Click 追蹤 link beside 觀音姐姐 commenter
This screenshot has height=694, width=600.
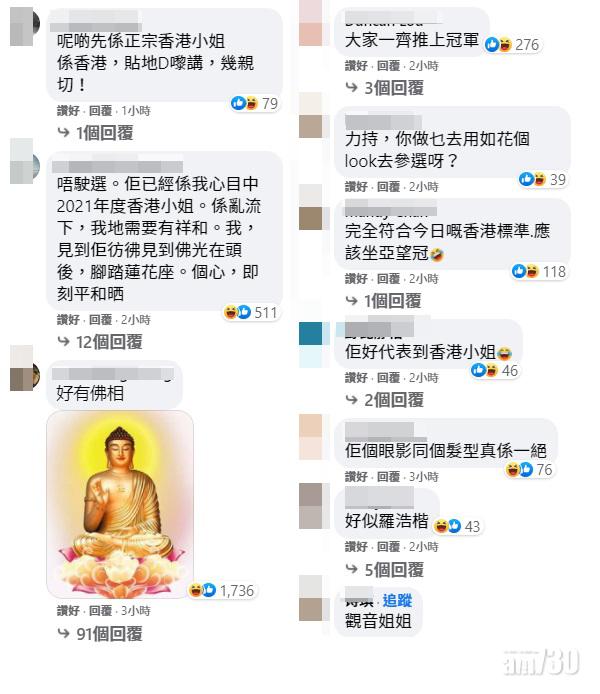point(397,601)
